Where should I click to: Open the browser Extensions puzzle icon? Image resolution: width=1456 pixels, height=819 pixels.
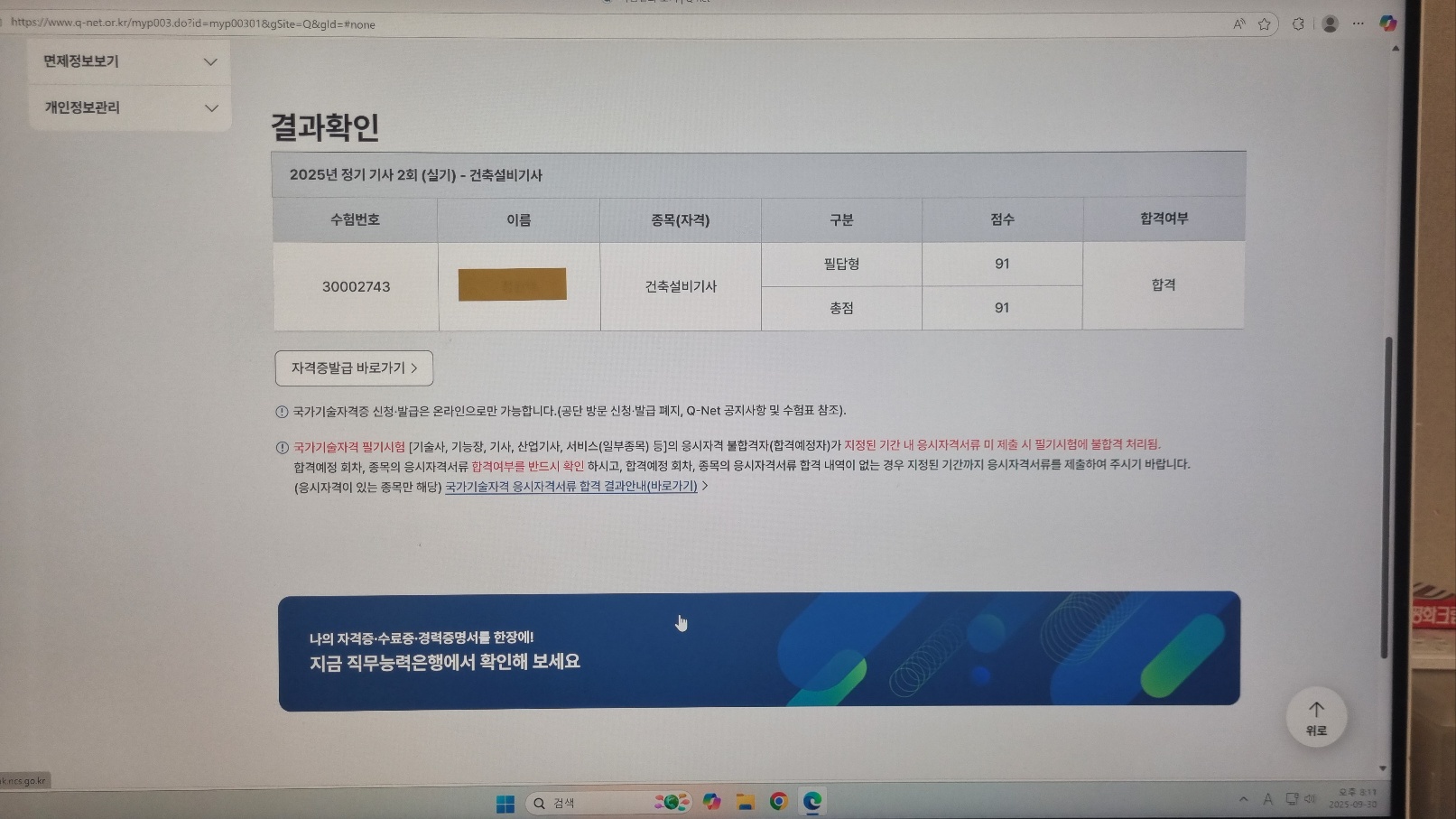pos(1298,24)
